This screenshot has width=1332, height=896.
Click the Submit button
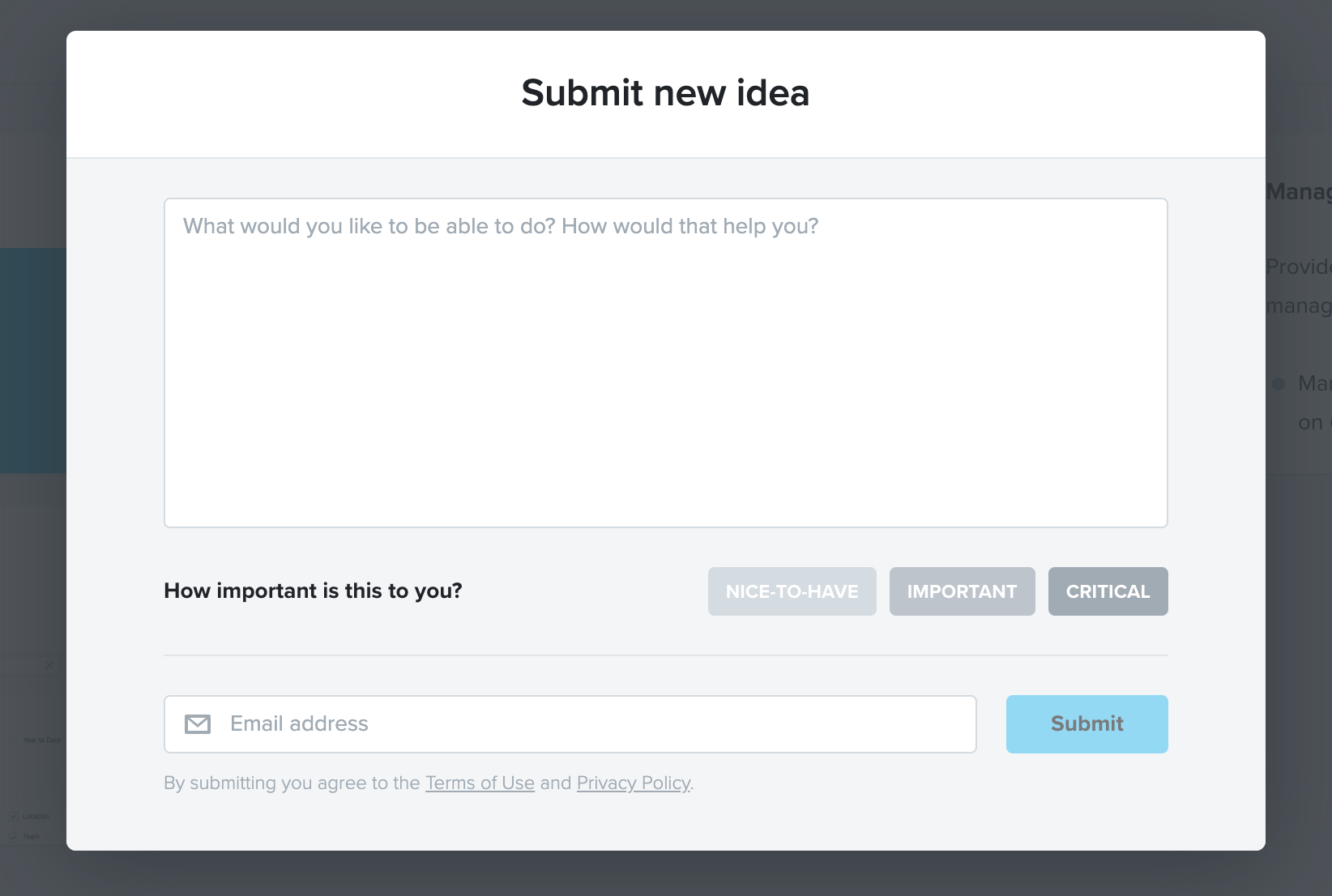(1087, 724)
